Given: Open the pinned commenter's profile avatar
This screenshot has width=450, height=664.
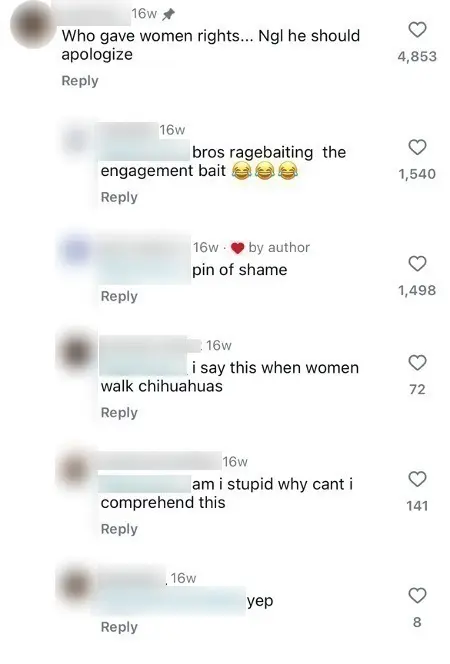Looking at the screenshot, I should pyautogui.click(x=32, y=26).
